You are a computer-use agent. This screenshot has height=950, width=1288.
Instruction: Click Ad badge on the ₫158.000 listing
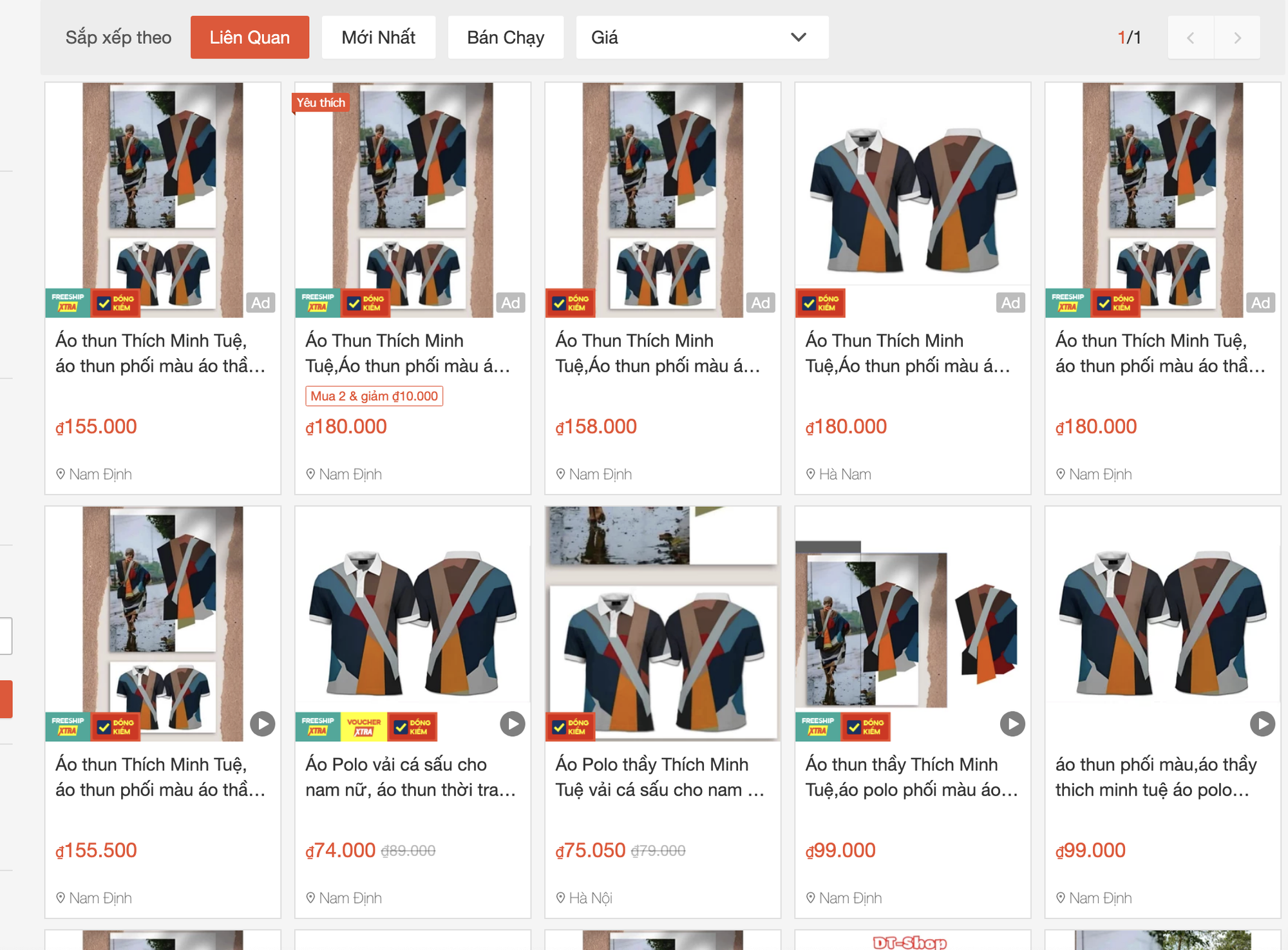pos(760,303)
